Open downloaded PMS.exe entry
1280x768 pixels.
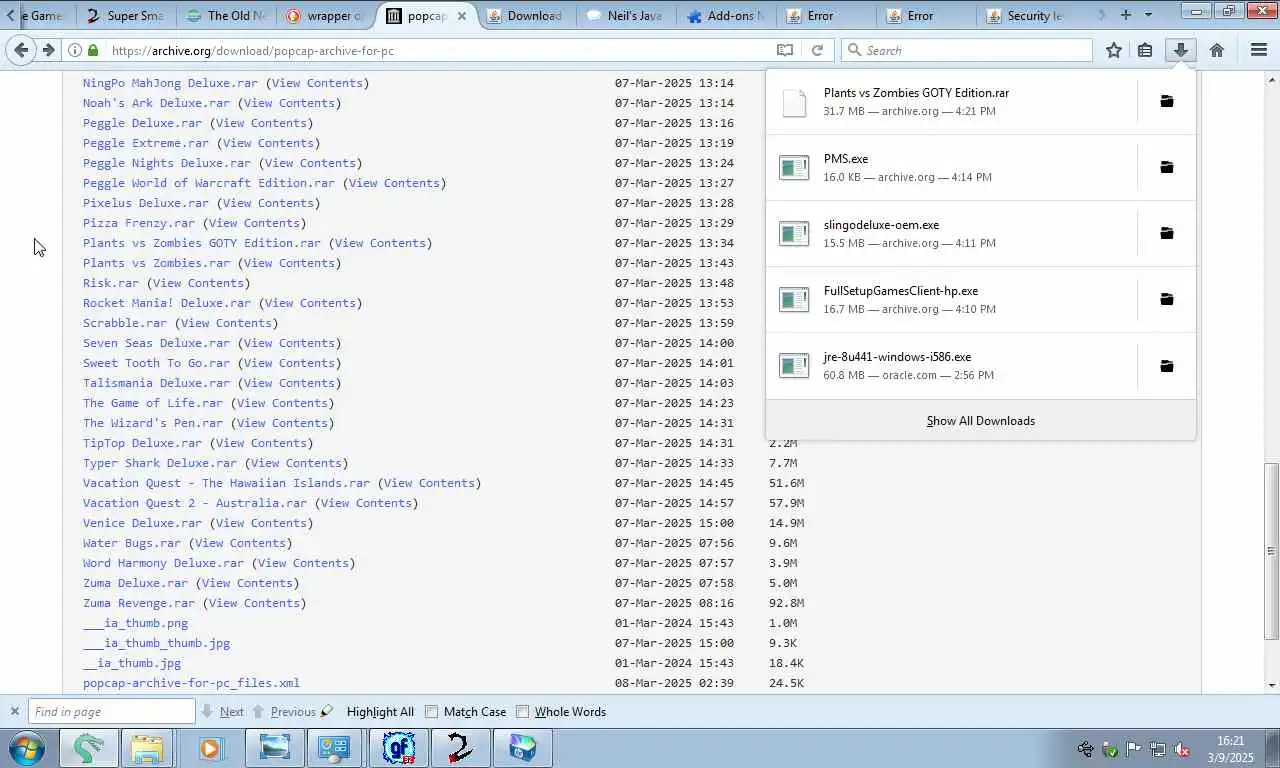pyautogui.click(x=951, y=167)
